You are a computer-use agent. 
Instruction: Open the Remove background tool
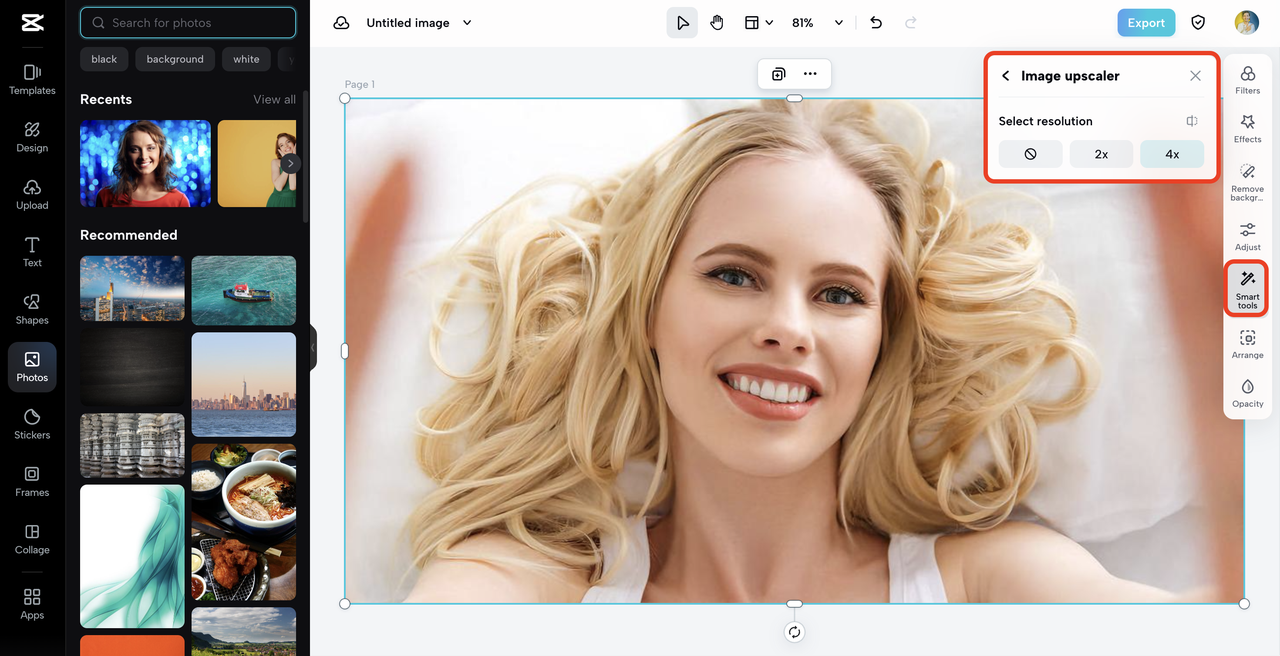1247,183
